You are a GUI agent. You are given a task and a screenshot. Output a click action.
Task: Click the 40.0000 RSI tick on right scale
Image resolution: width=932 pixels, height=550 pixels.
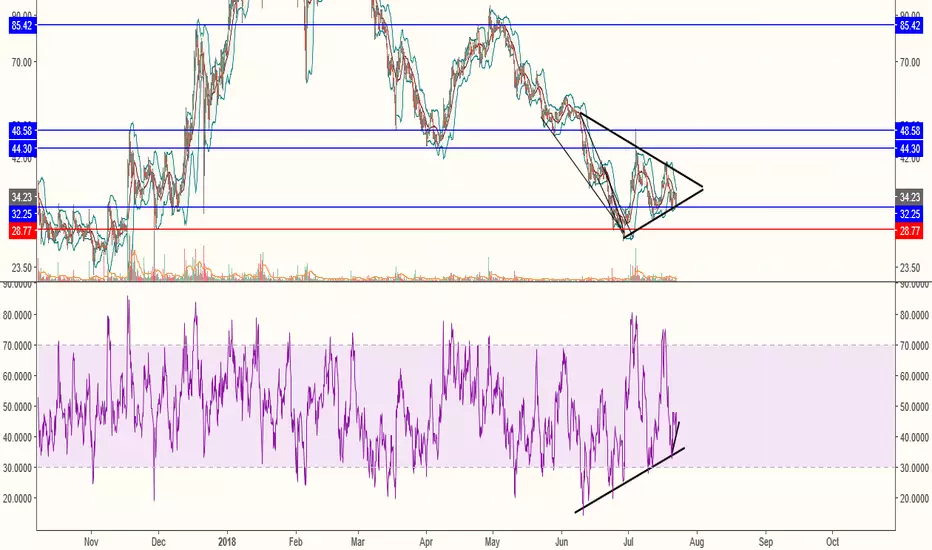pyautogui.click(x=914, y=437)
